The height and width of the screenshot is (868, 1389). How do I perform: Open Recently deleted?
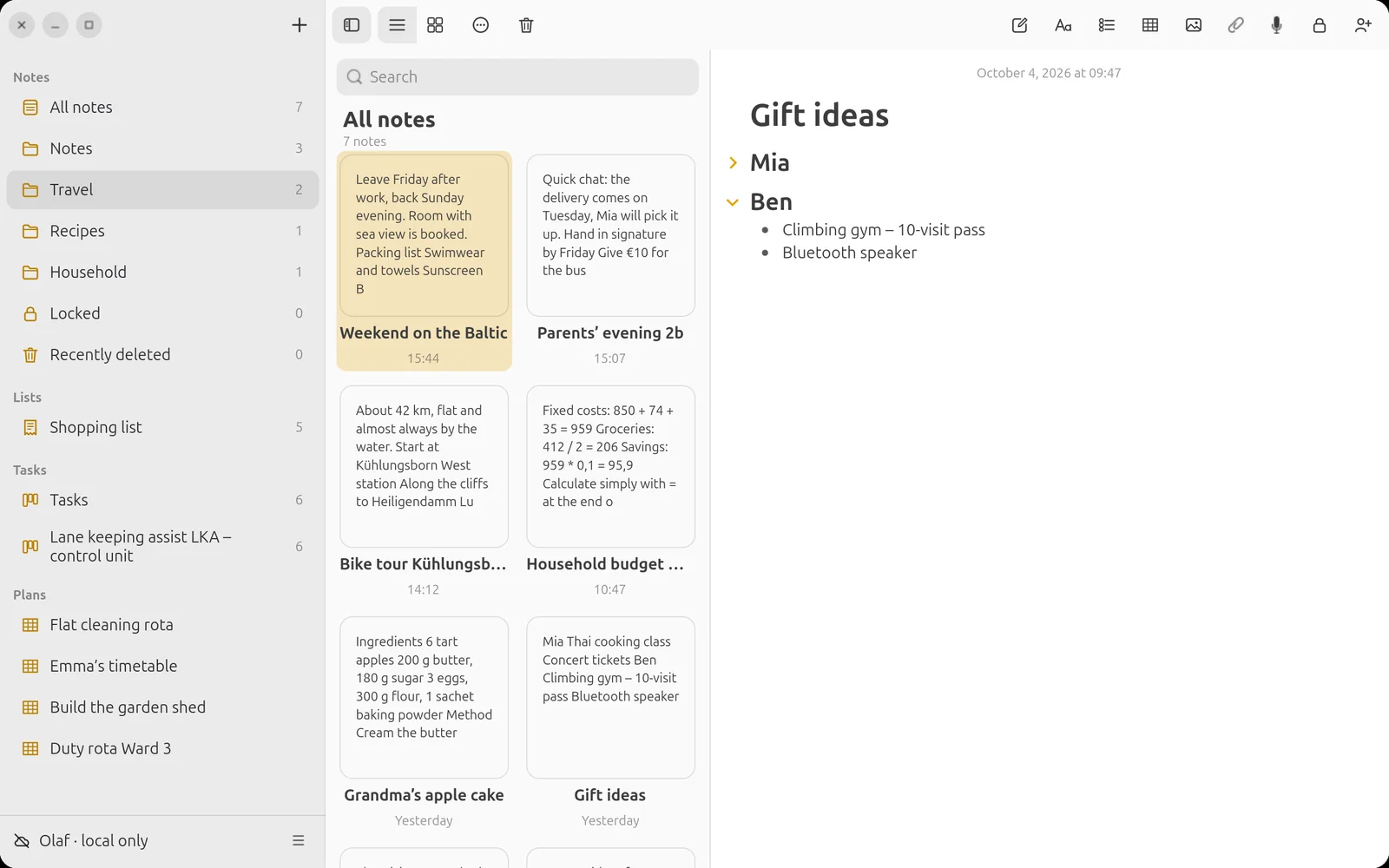coord(162,355)
